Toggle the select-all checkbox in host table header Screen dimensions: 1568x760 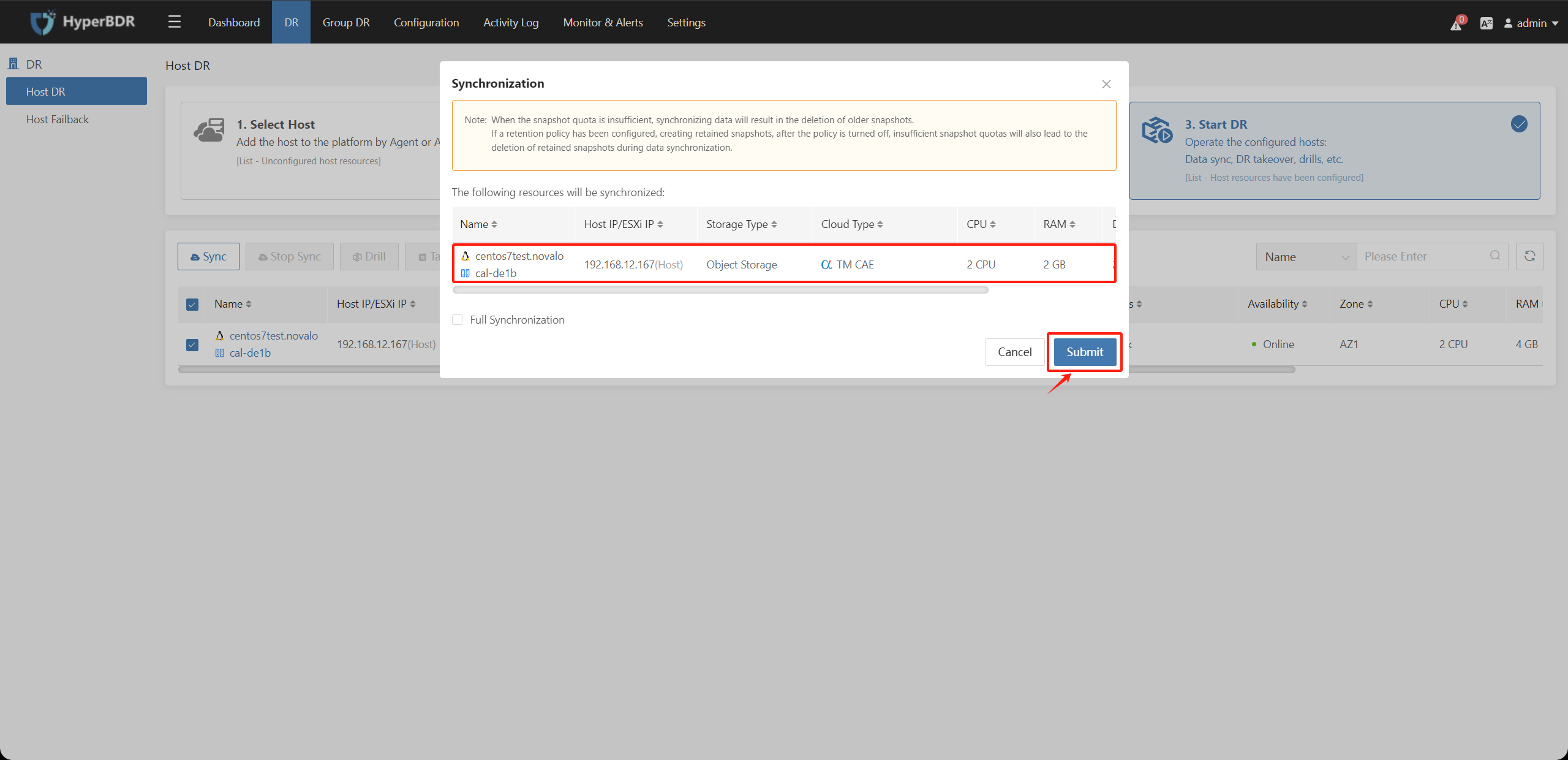(x=192, y=305)
